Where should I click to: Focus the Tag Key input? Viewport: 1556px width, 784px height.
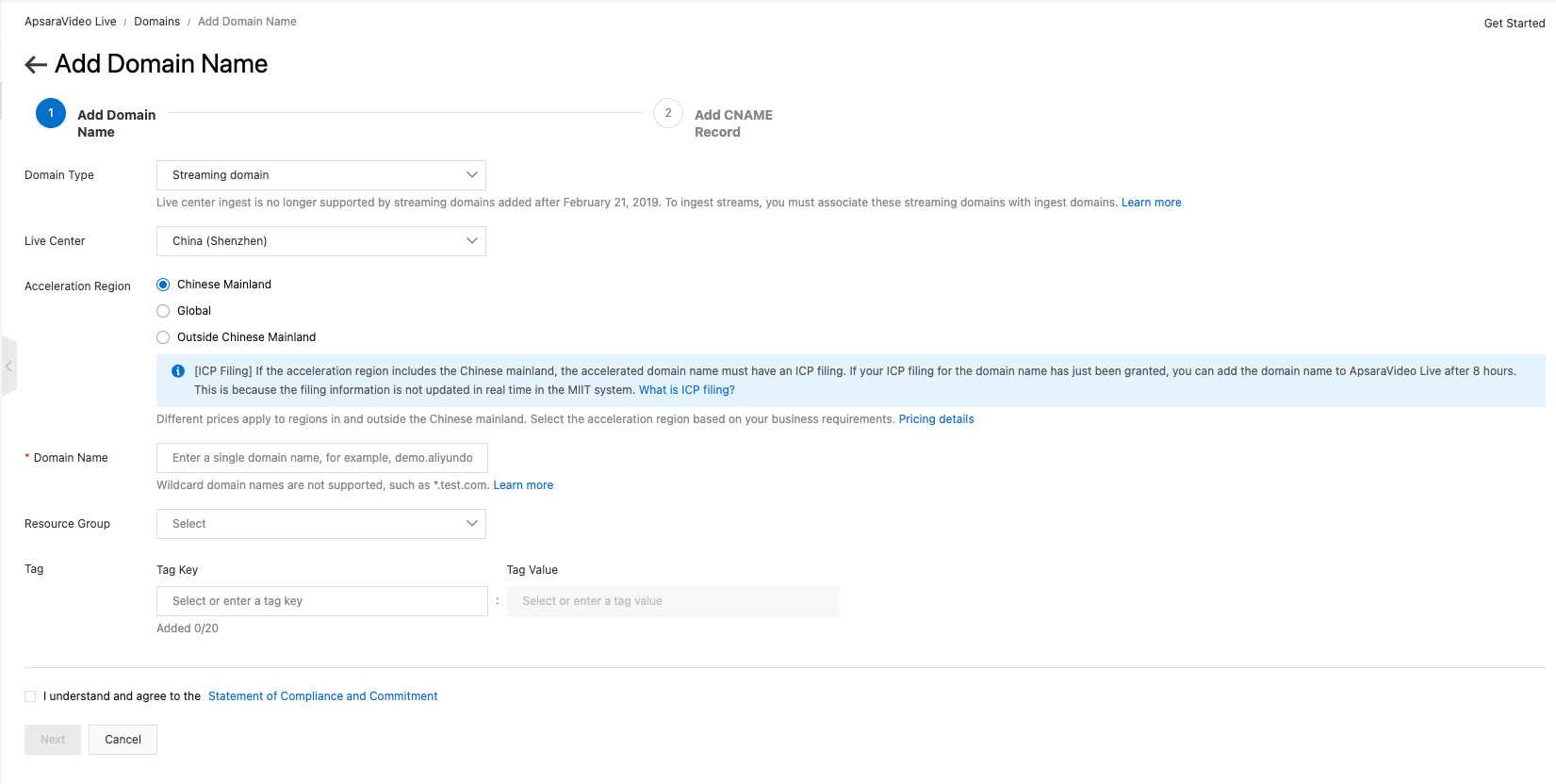(x=321, y=601)
